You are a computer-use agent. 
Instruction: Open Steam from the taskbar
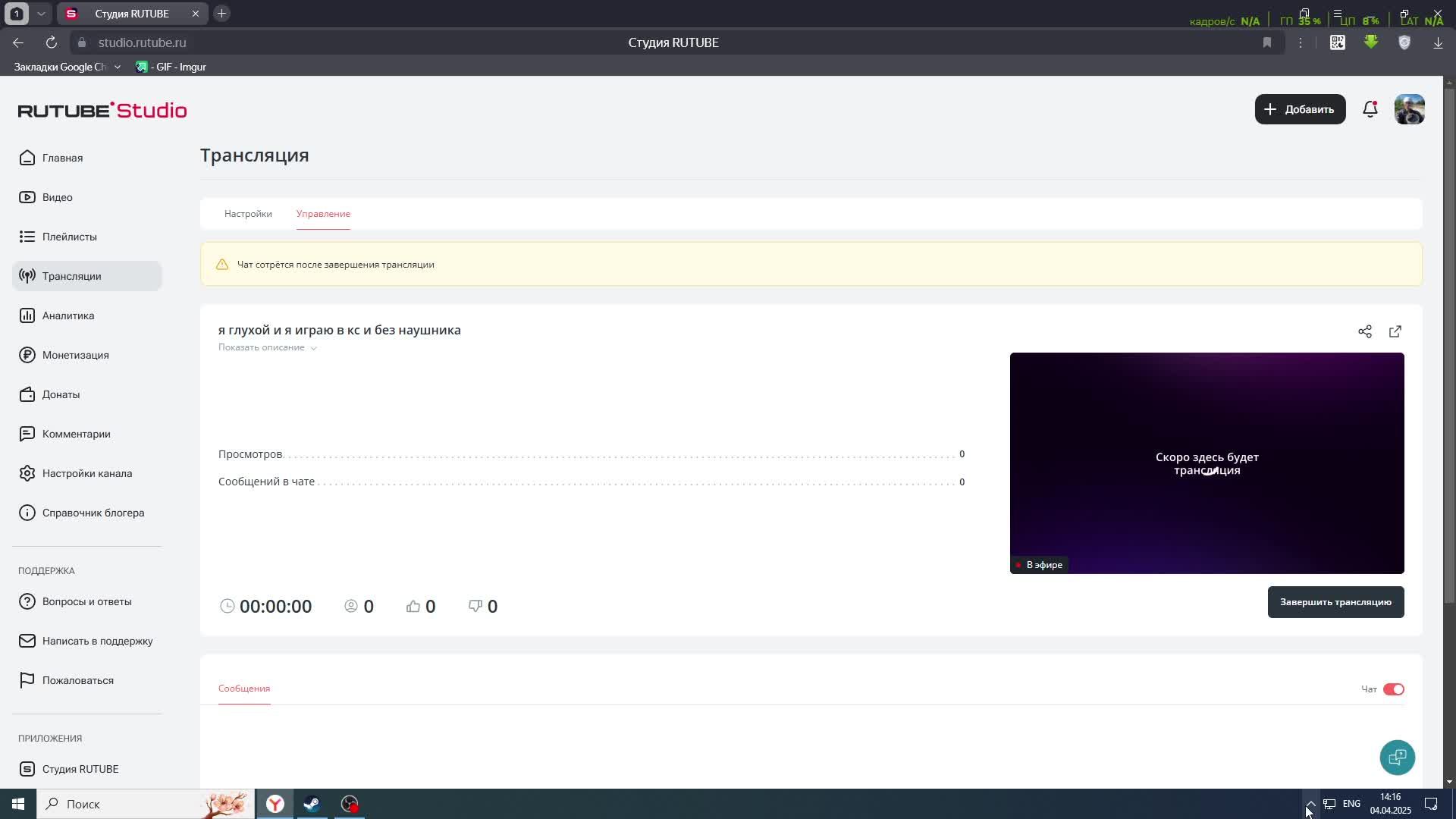pyautogui.click(x=312, y=804)
